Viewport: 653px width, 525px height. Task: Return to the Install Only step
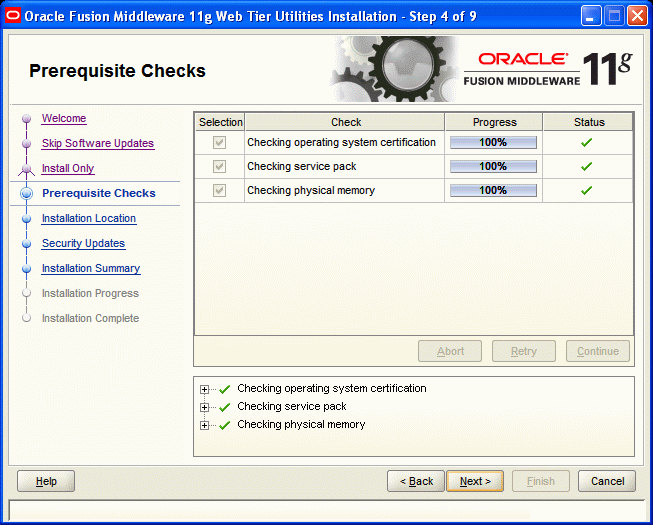tap(68, 168)
